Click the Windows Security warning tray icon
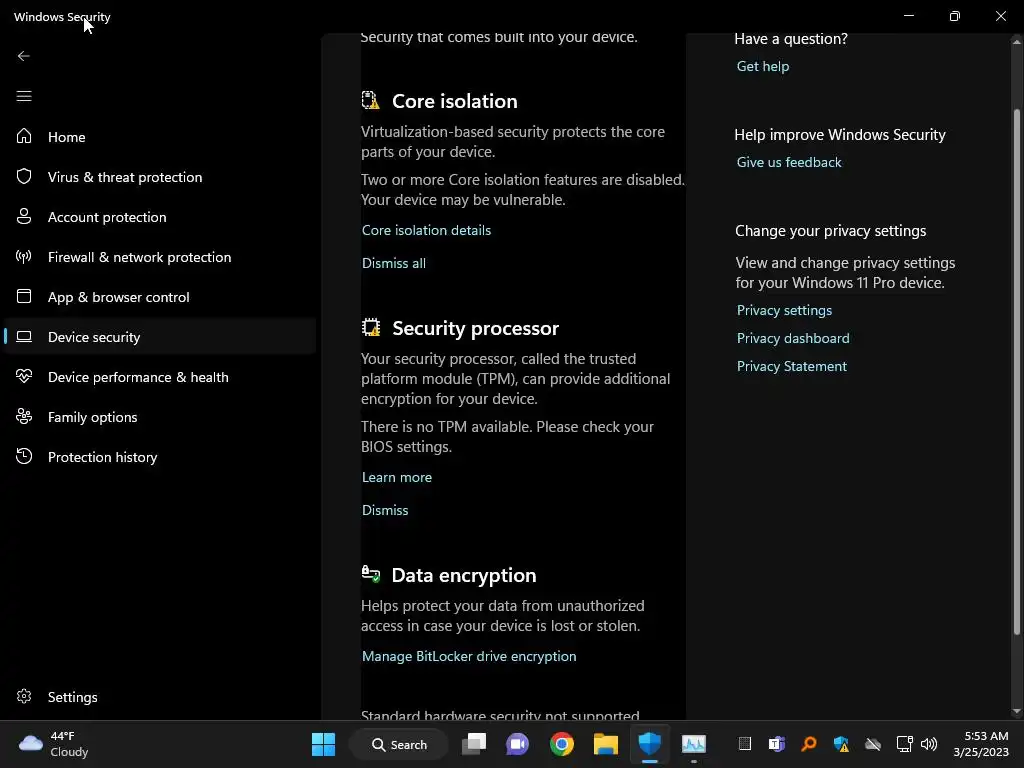Viewport: 1024px width, 768px height. (841, 744)
